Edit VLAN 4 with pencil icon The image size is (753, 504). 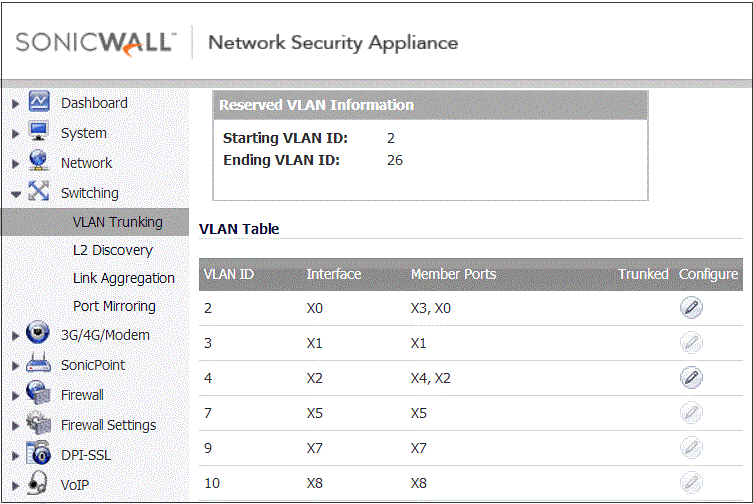(x=691, y=378)
